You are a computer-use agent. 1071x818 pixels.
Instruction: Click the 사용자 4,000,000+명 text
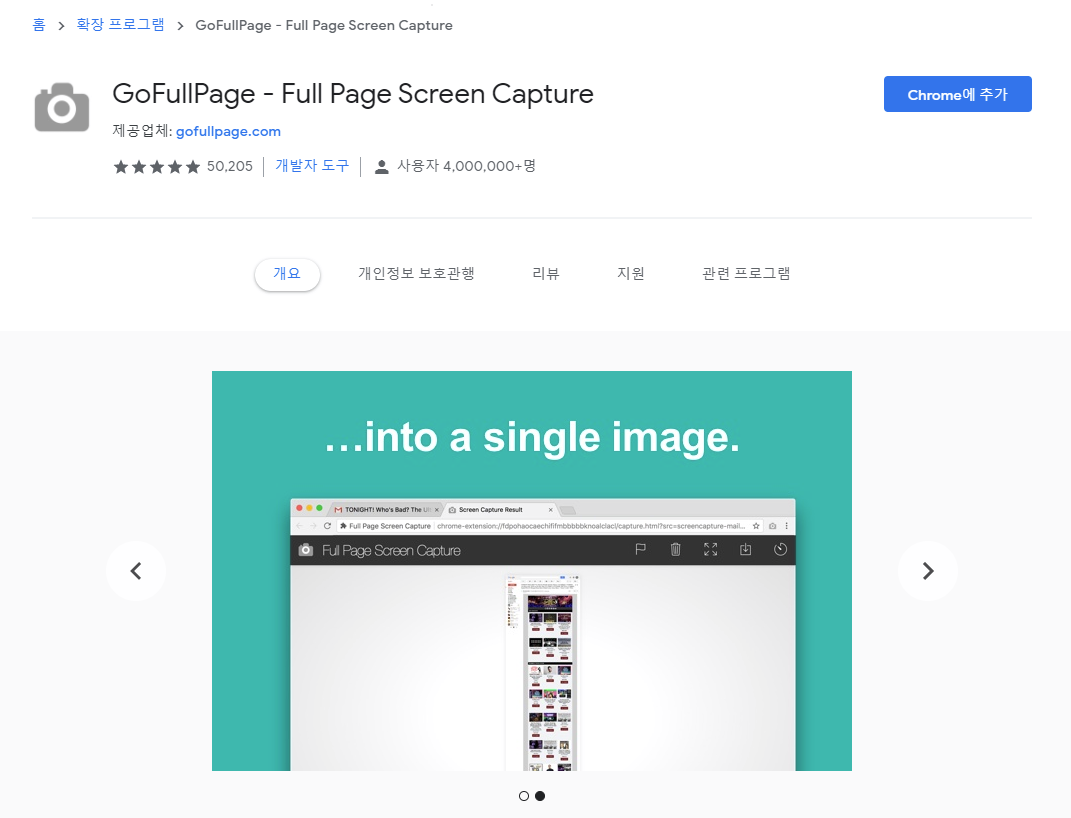tap(467, 166)
